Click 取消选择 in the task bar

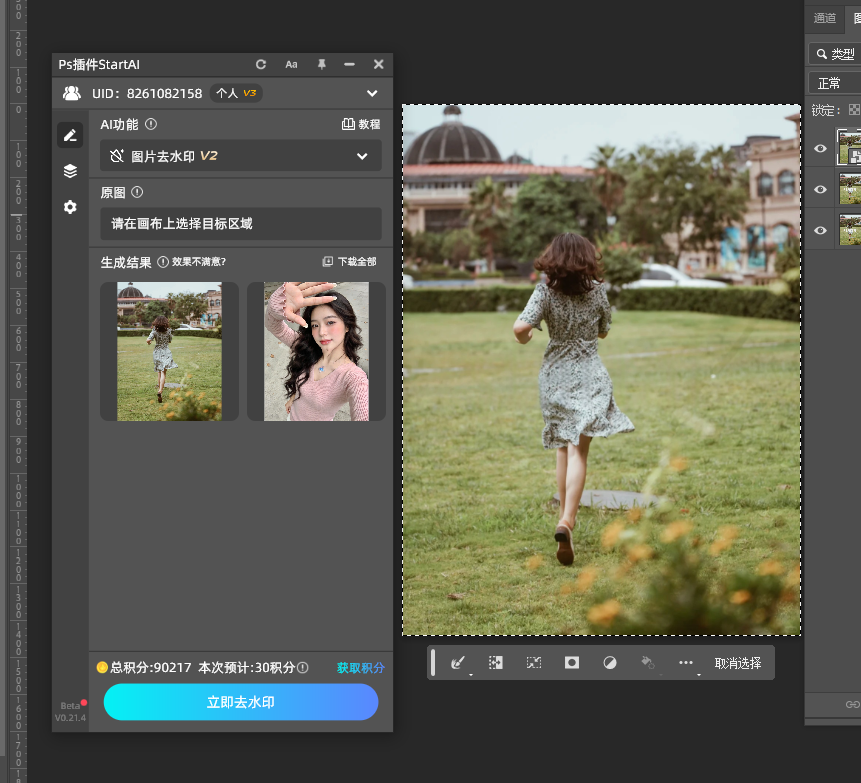[738, 663]
